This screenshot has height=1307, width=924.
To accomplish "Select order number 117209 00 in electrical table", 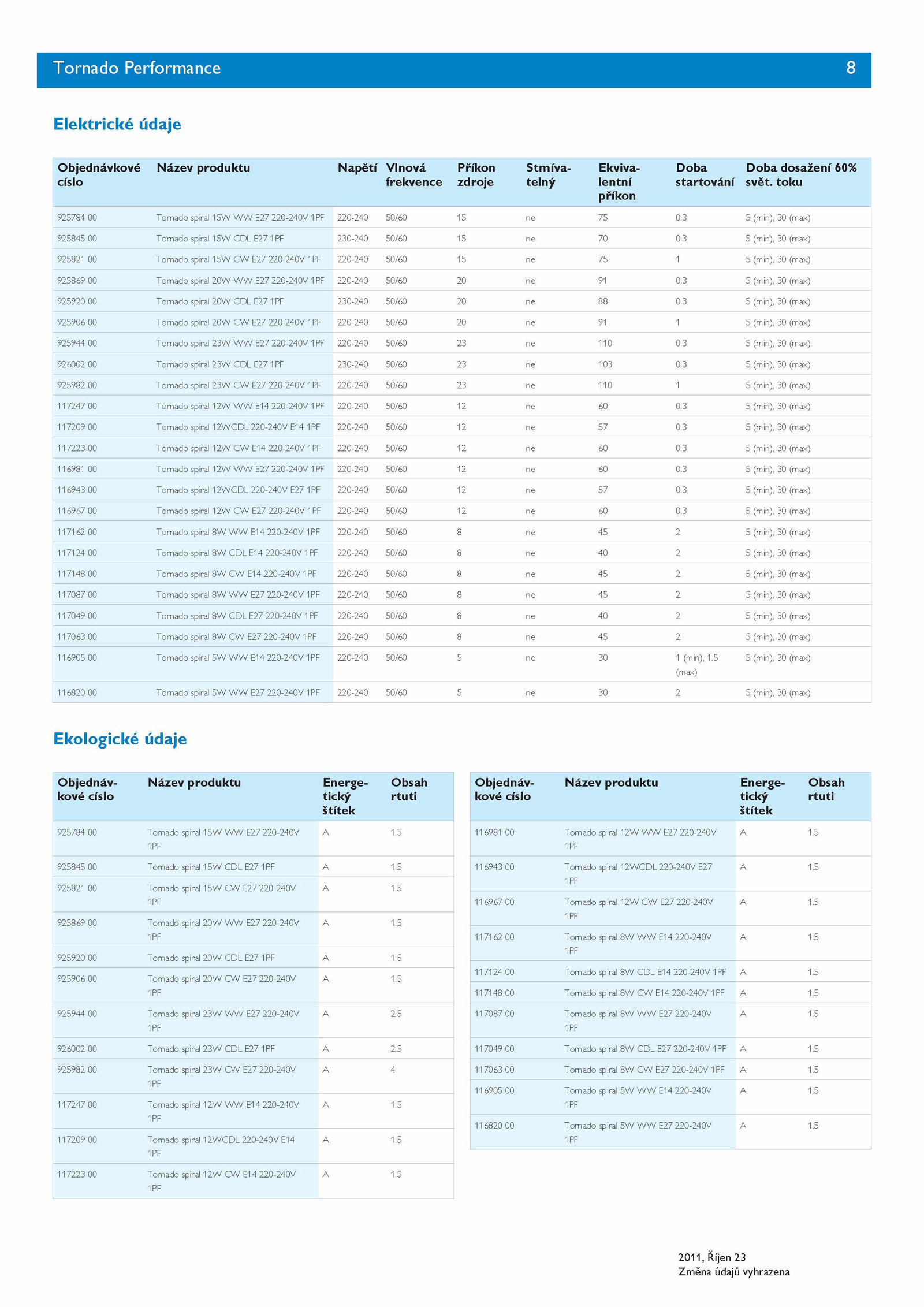I will pyautogui.click(x=77, y=427).
